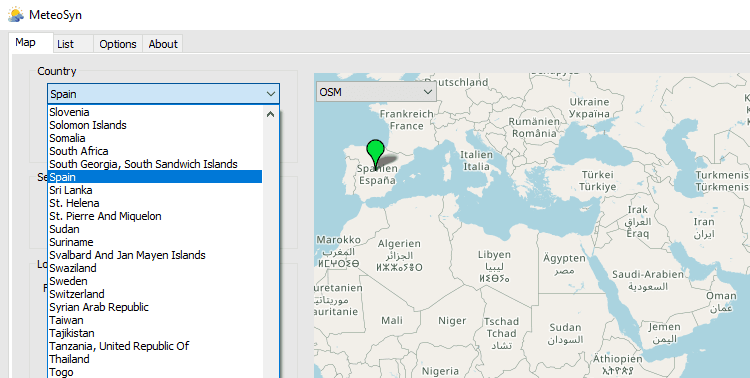
Task: Select Togo in the country list
Action: (x=155, y=372)
